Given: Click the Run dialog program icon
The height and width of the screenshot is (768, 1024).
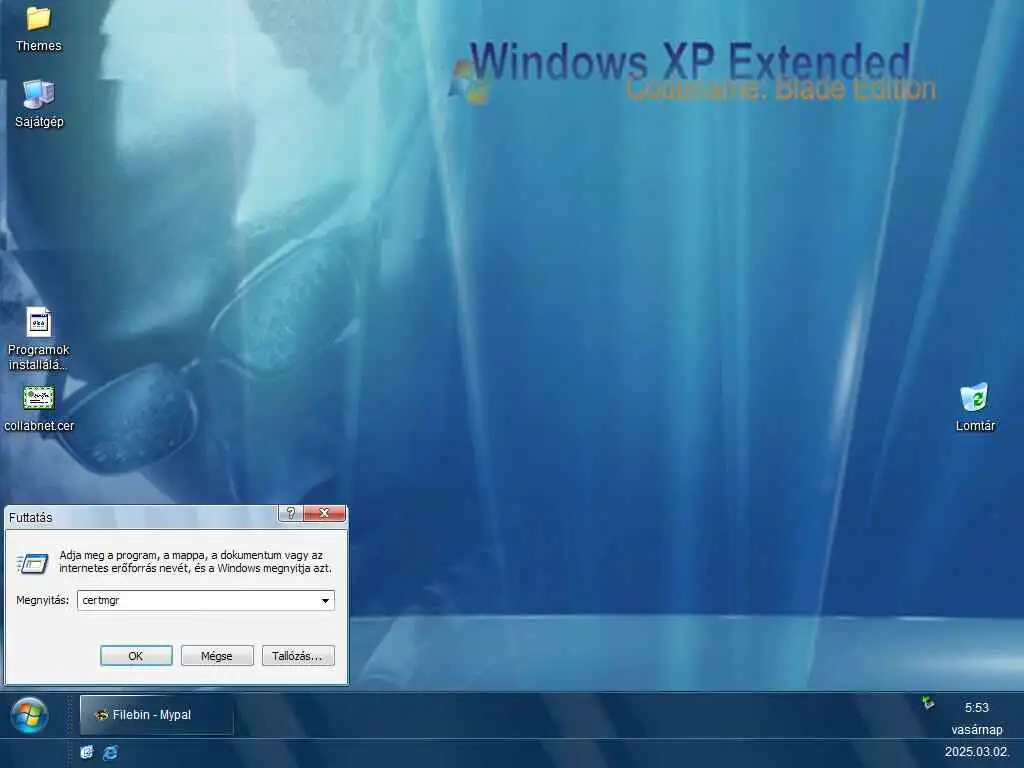Looking at the screenshot, I should click(33, 562).
